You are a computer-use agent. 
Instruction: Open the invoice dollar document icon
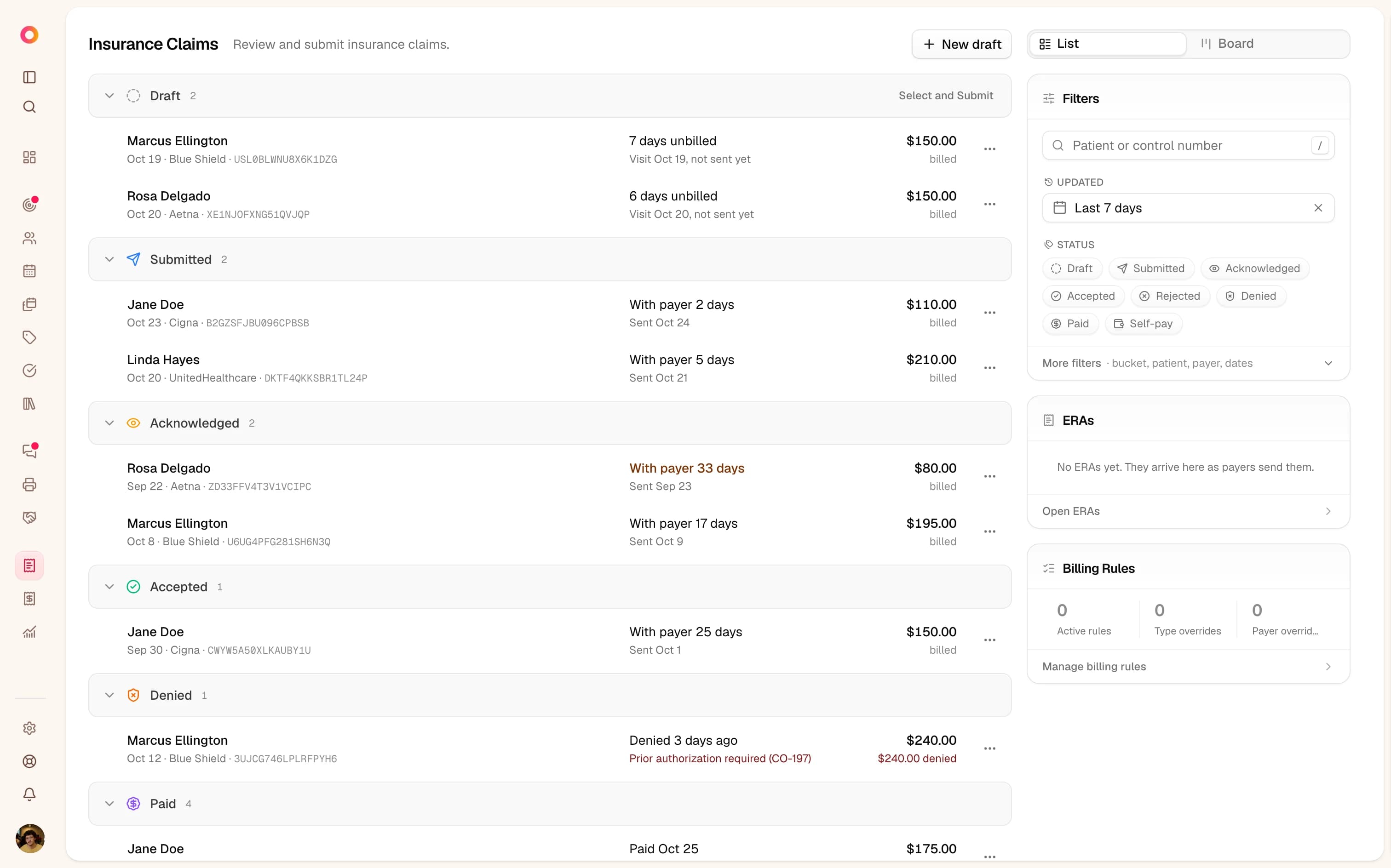tap(29, 599)
